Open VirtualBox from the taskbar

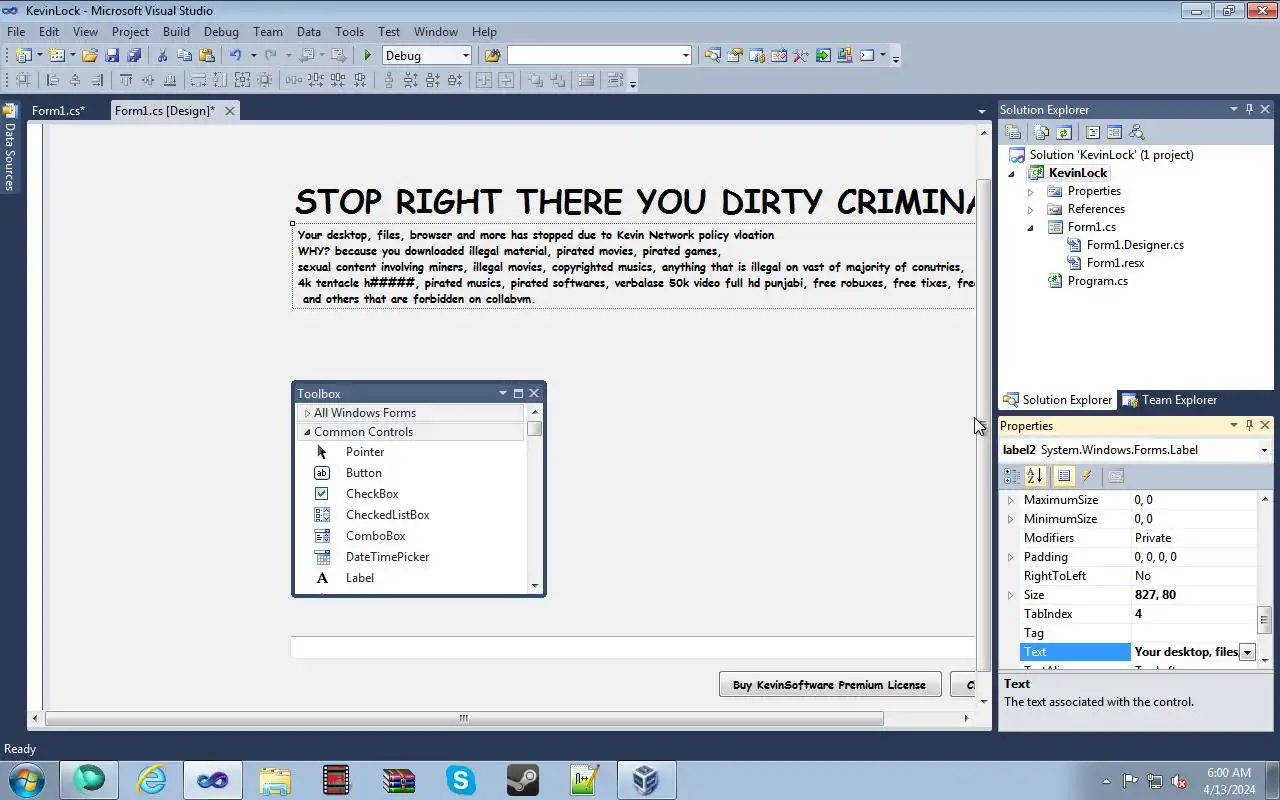coord(646,780)
